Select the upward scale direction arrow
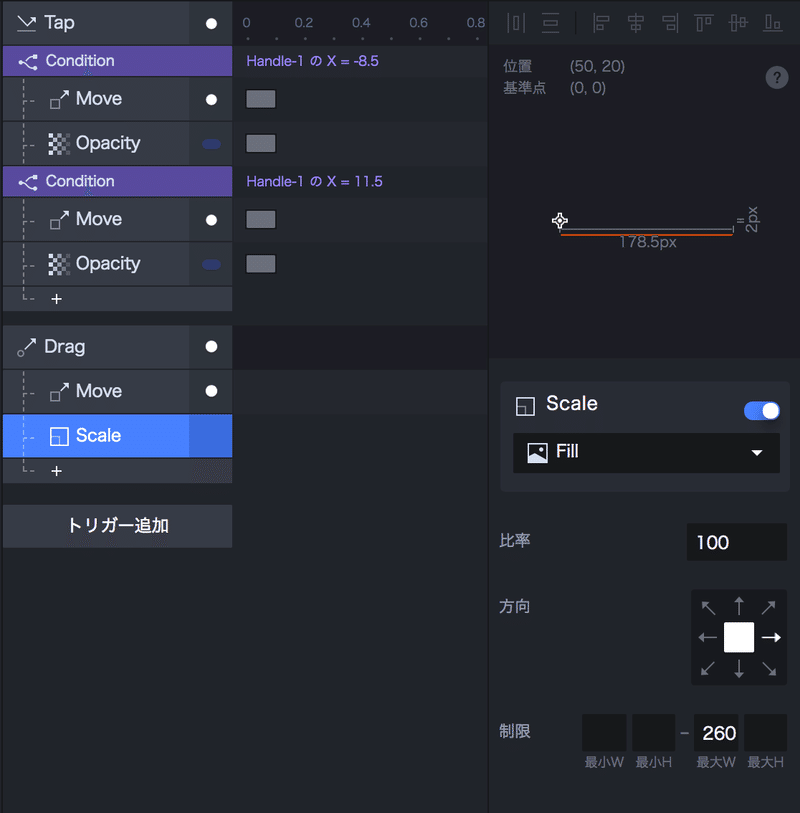 [739, 606]
